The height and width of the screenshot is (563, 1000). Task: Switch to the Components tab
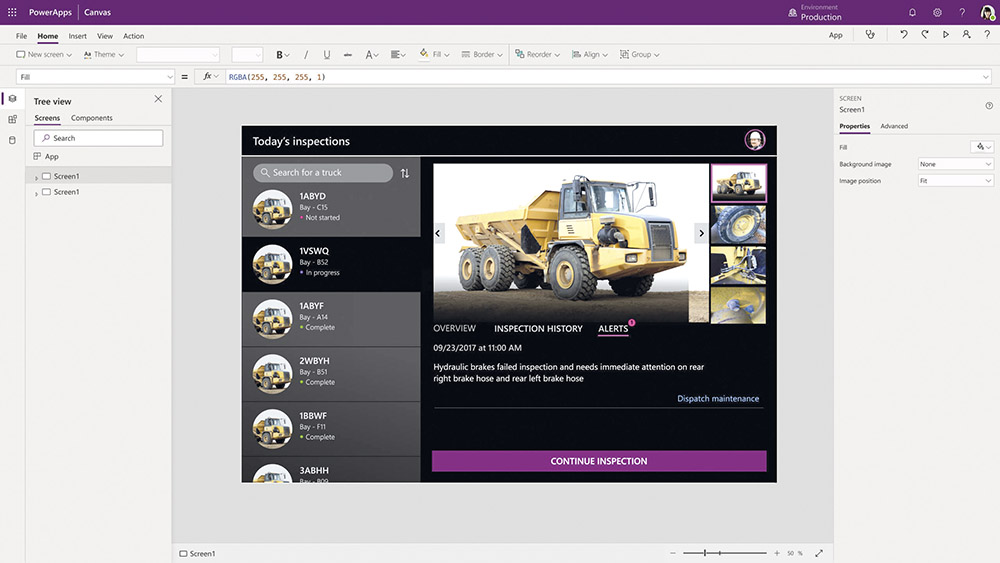pyautogui.click(x=92, y=118)
